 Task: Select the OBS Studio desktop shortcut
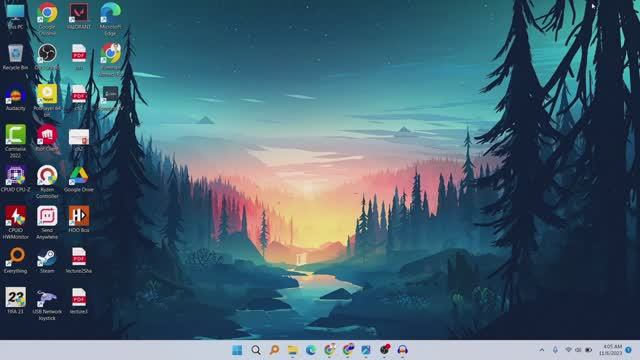coord(47,57)
